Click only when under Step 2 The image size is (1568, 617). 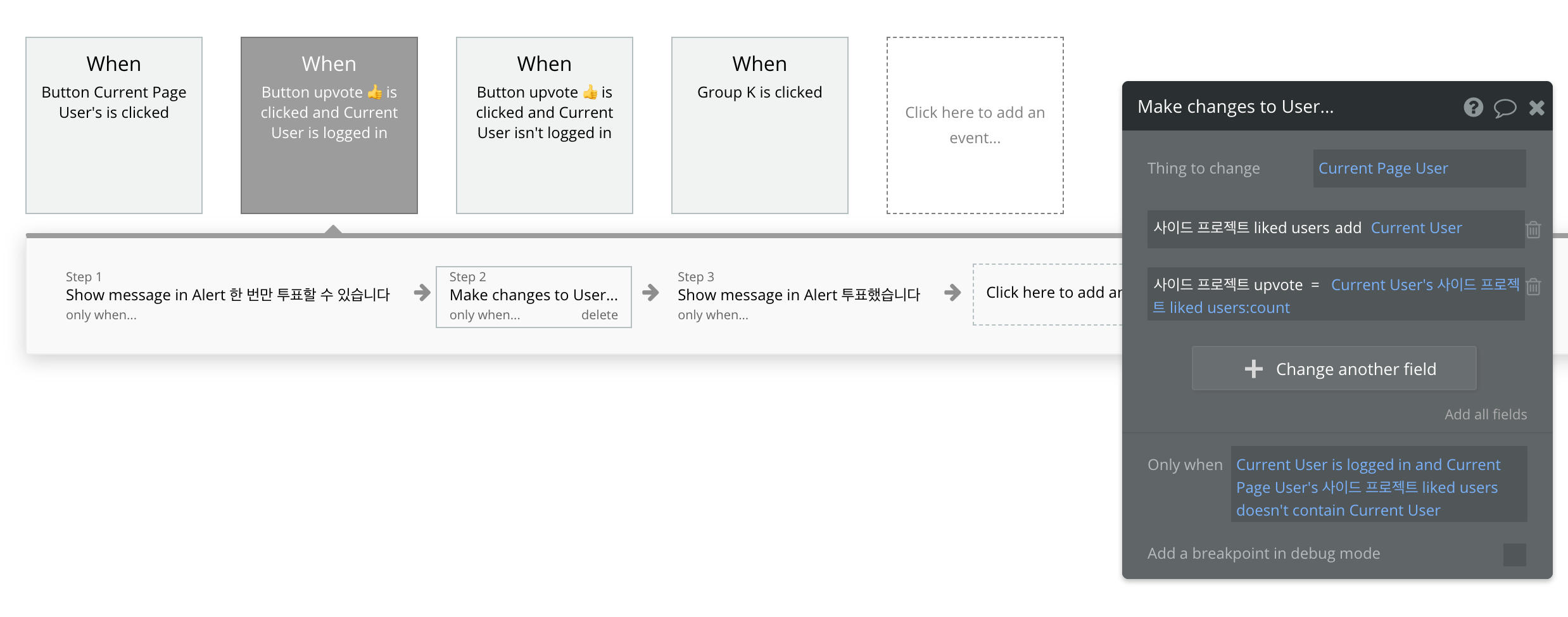click(x=484, y=315)
